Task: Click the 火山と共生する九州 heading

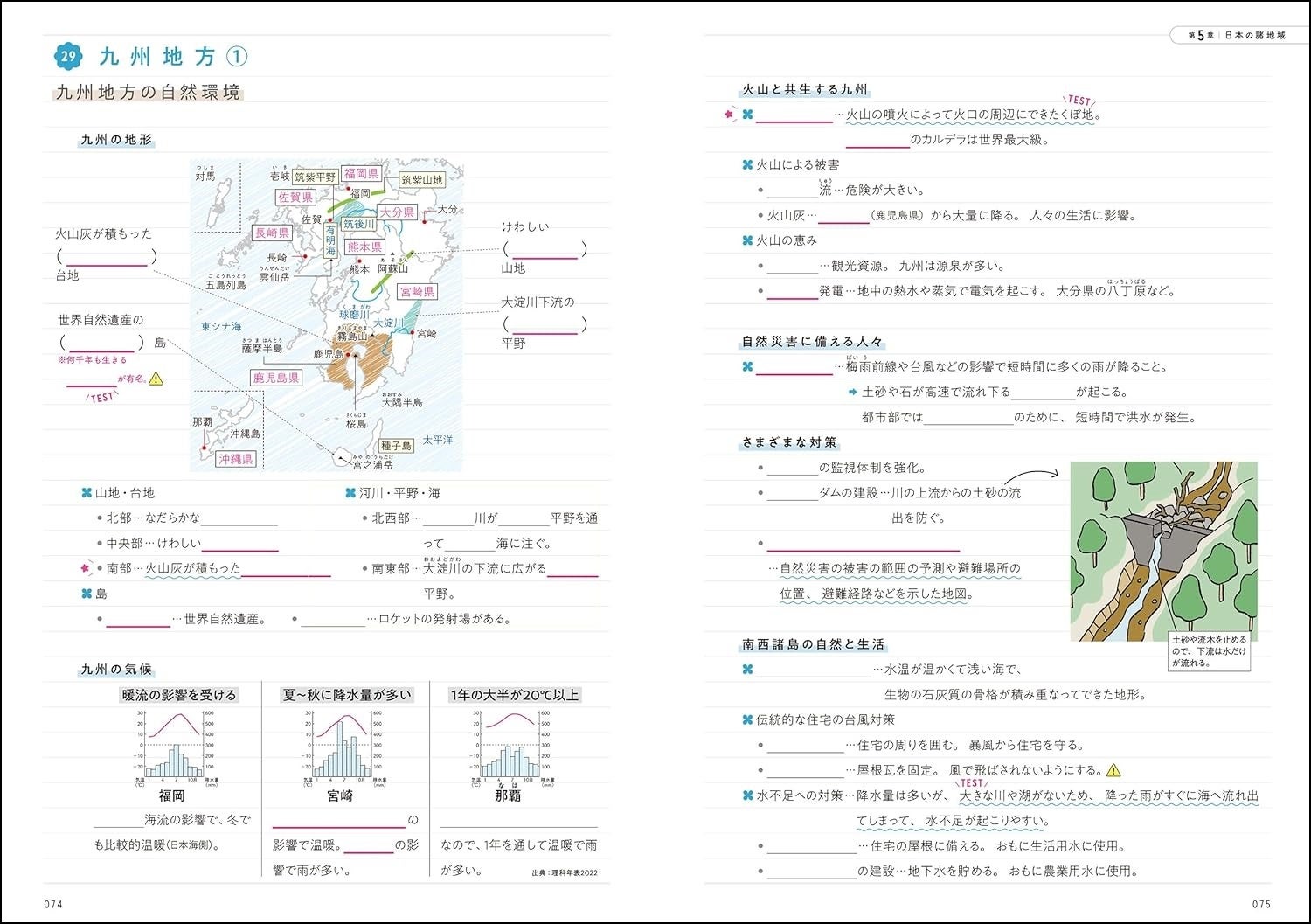Action: click(x=805, y=89)
